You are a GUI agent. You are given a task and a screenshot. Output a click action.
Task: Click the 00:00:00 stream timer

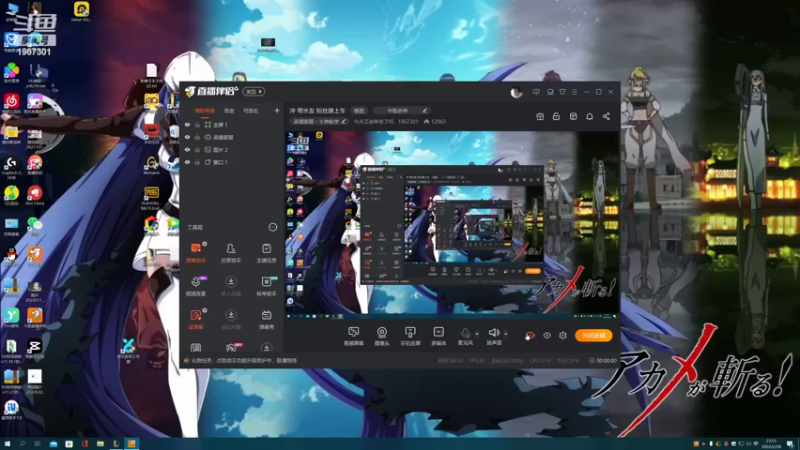pos(603,361)
